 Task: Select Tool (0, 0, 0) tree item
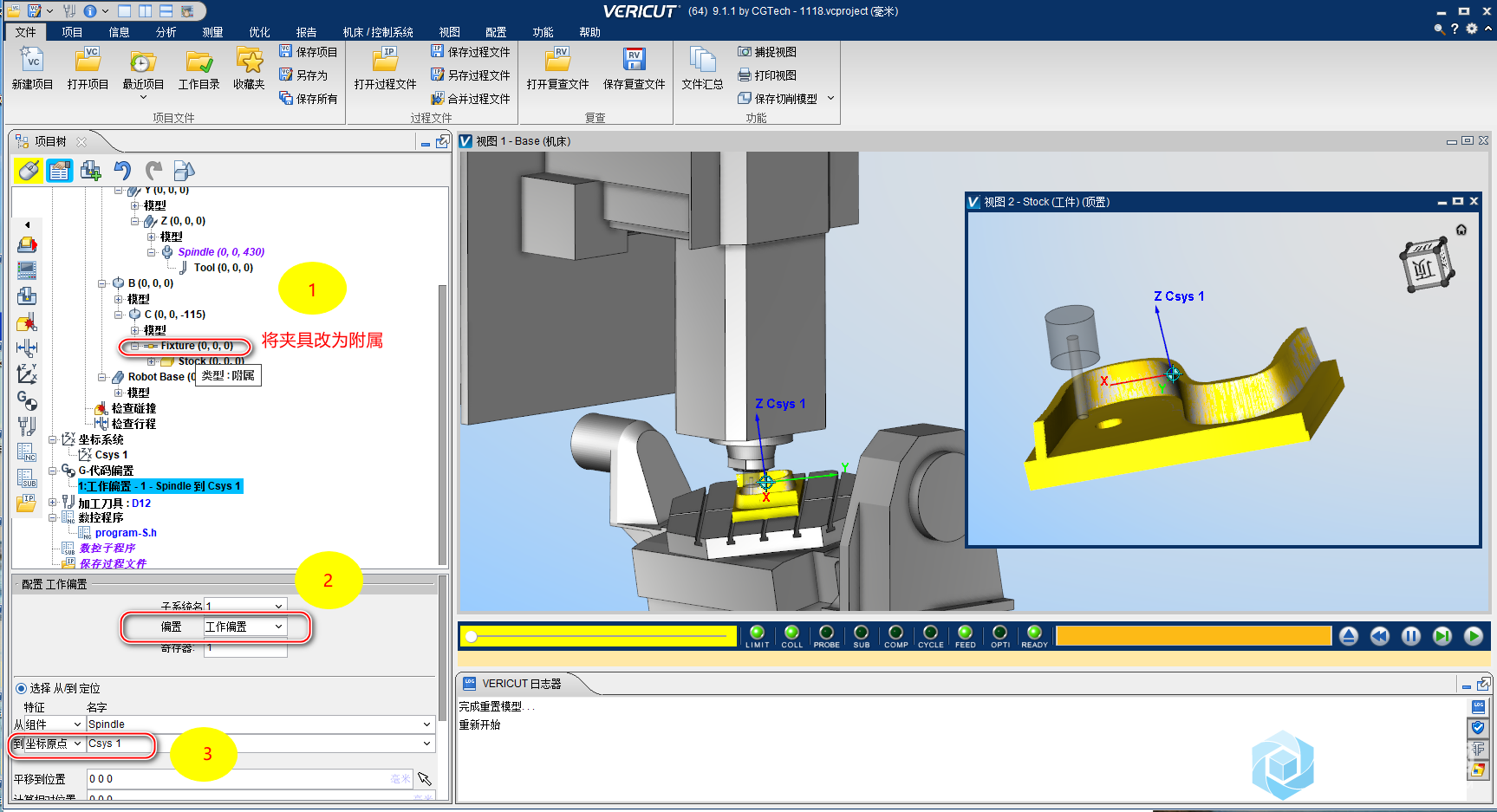[x=224, y=268]
